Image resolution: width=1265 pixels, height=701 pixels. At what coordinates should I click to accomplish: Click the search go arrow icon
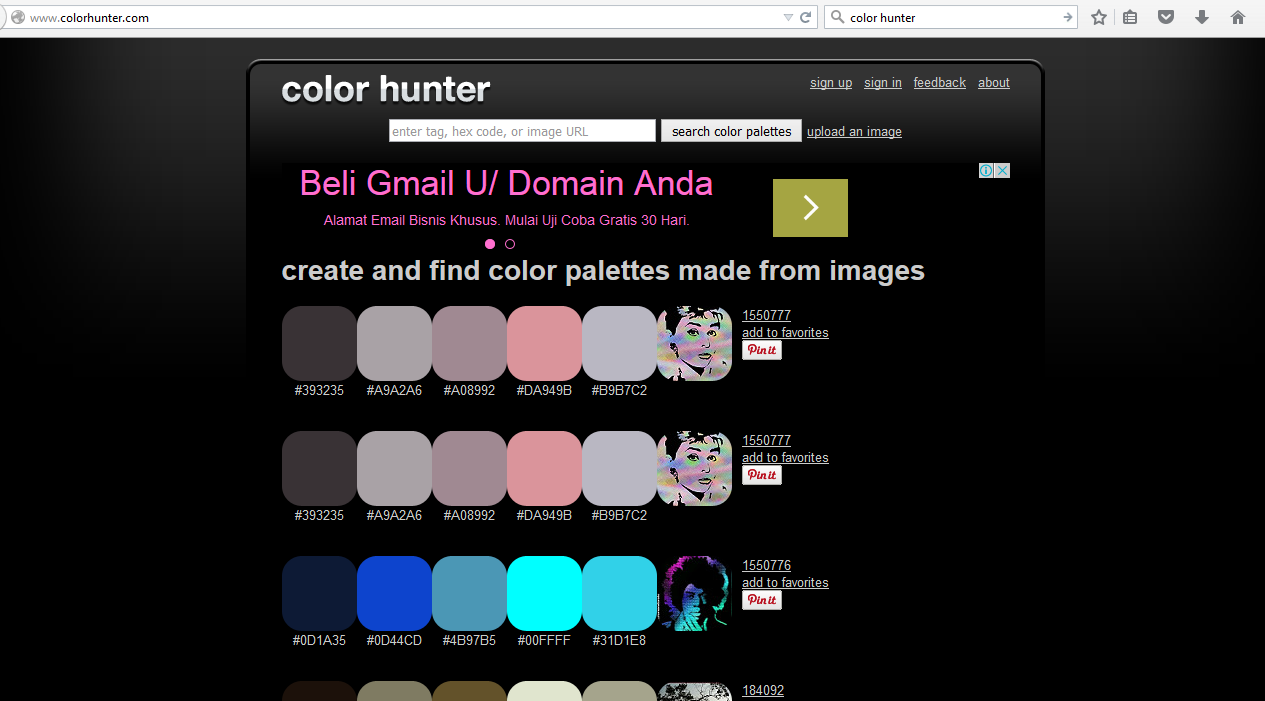pyautogui.click(x=1068, y=17)
